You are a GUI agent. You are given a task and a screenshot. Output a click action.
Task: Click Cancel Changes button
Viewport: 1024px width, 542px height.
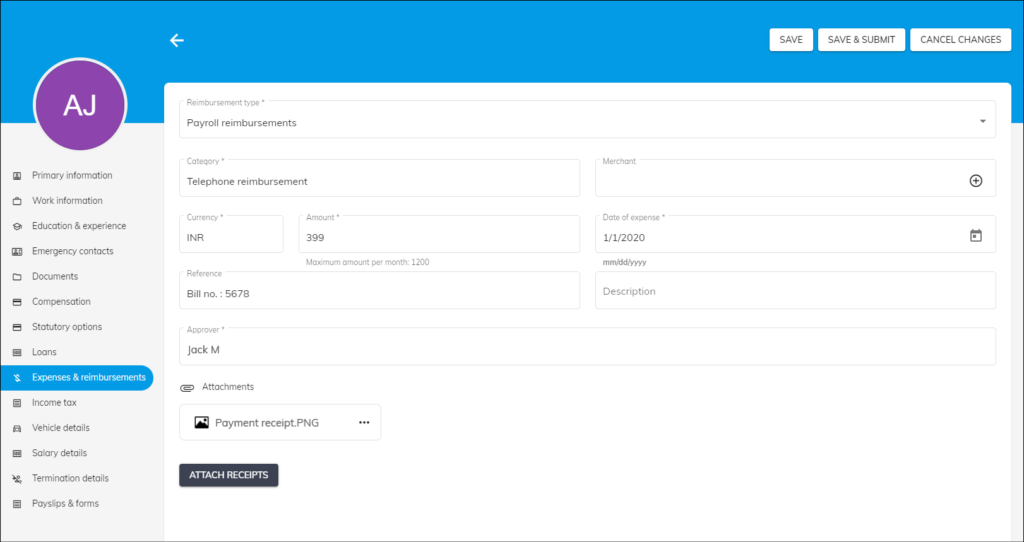point(961,40)
